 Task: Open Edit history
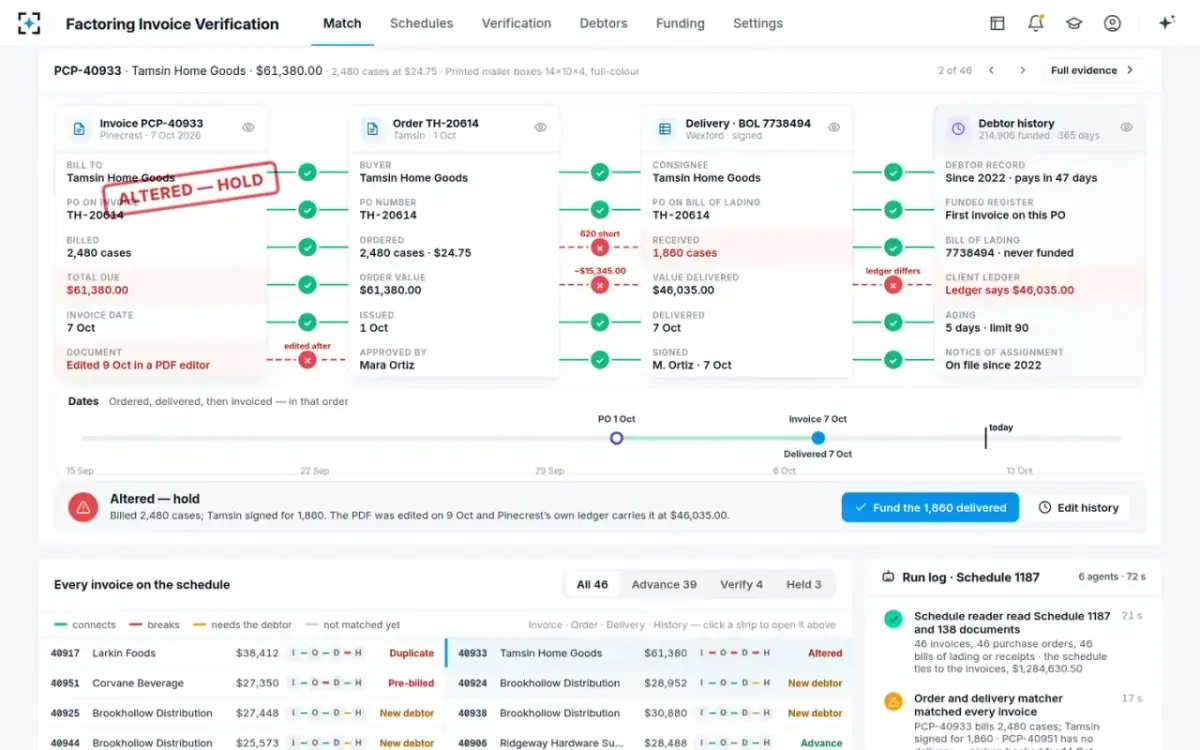pos(1078,507)
